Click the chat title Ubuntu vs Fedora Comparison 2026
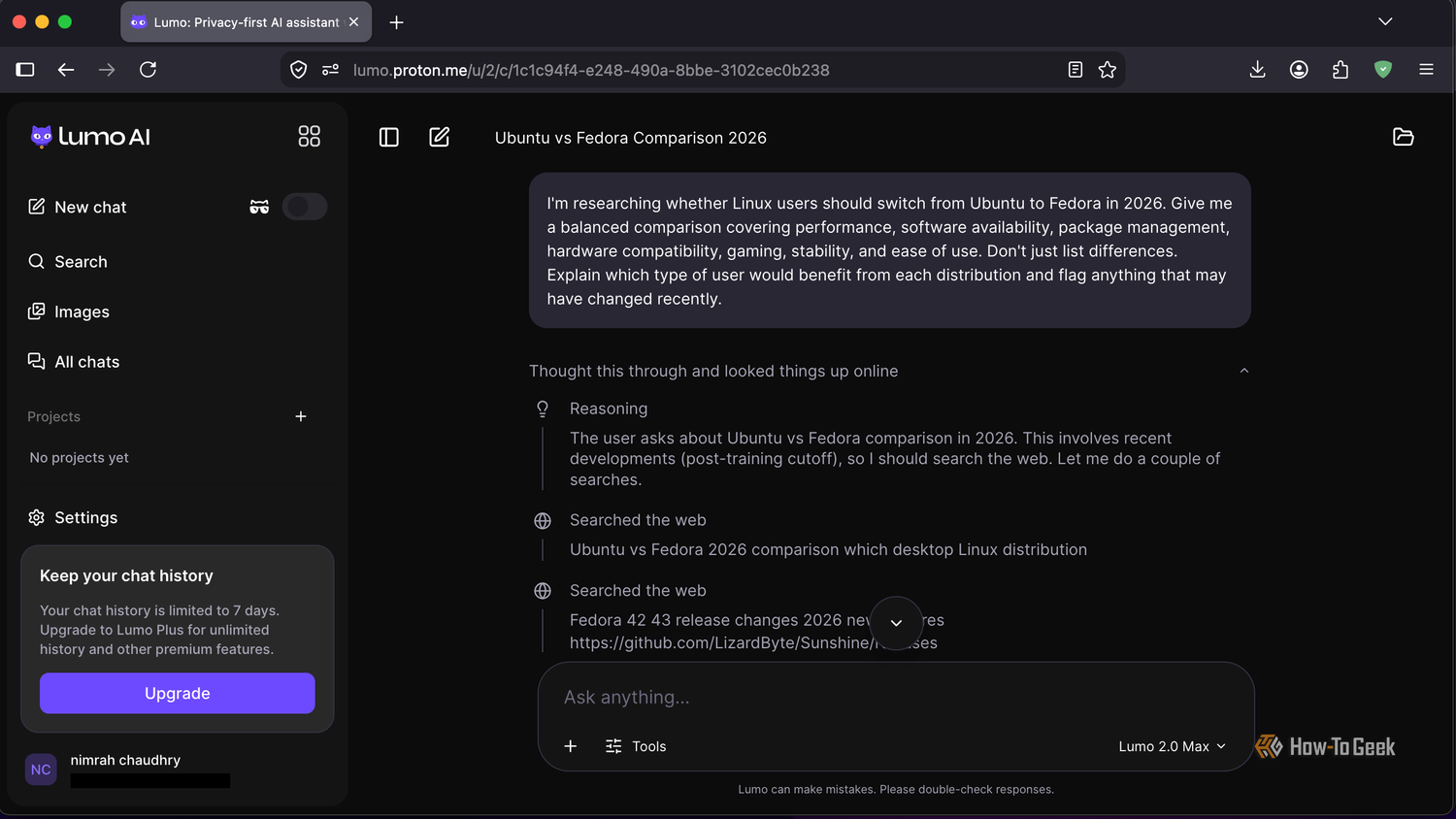The width and height of the screenshot is (1456, 819). (631, 138)
